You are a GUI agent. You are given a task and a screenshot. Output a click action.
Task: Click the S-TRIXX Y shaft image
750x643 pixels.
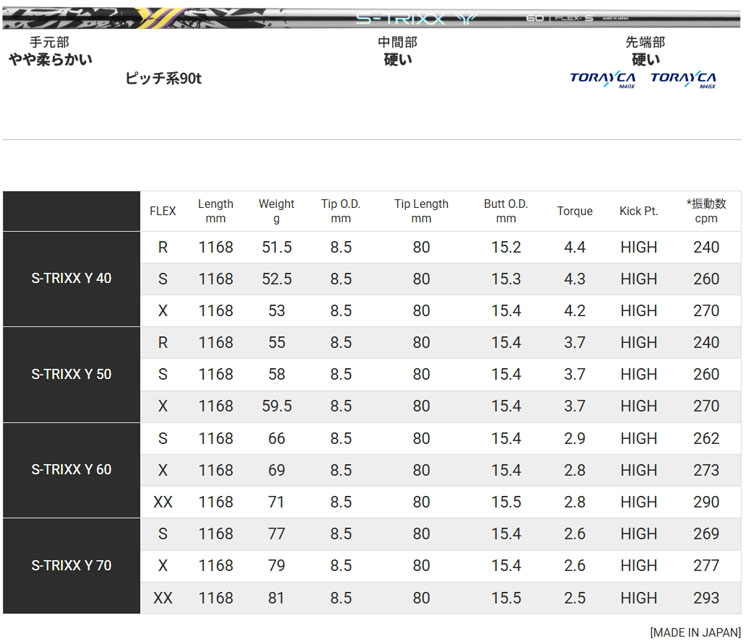point(371,18)
